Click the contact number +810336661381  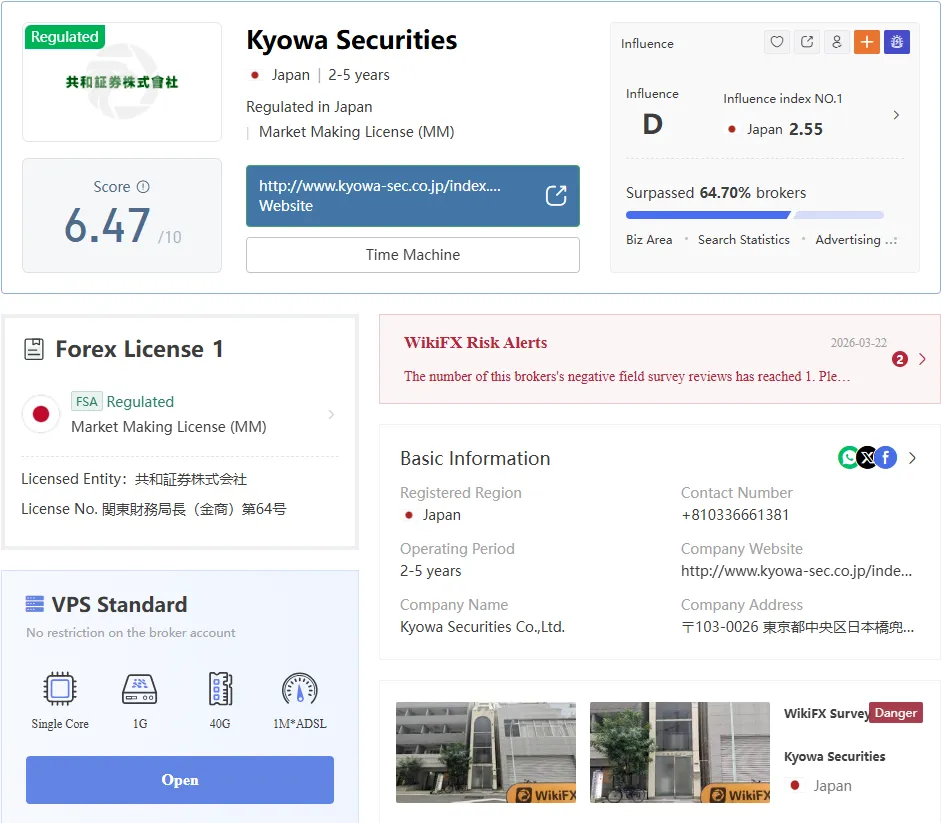[x=735, y=515]
